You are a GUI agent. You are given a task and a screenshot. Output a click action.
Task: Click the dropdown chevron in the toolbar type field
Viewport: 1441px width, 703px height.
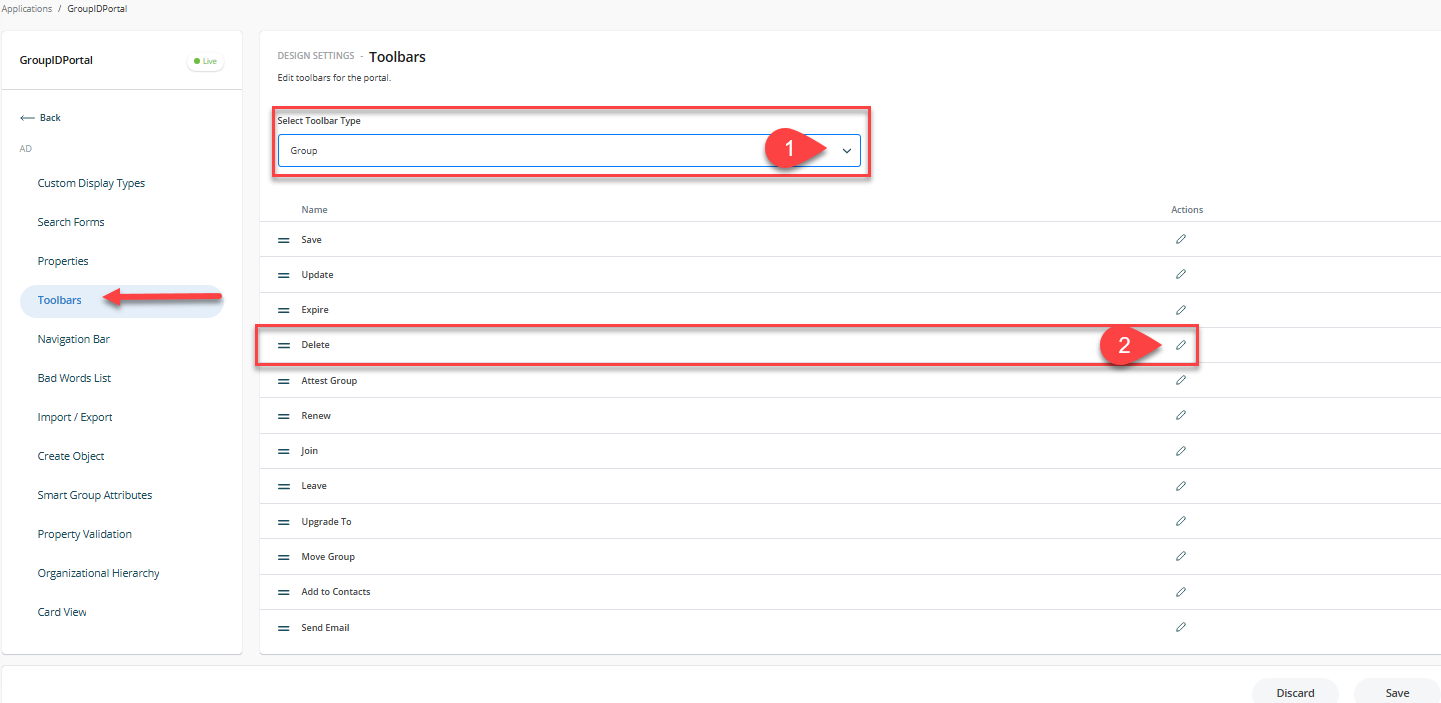(x=847, y=150)
